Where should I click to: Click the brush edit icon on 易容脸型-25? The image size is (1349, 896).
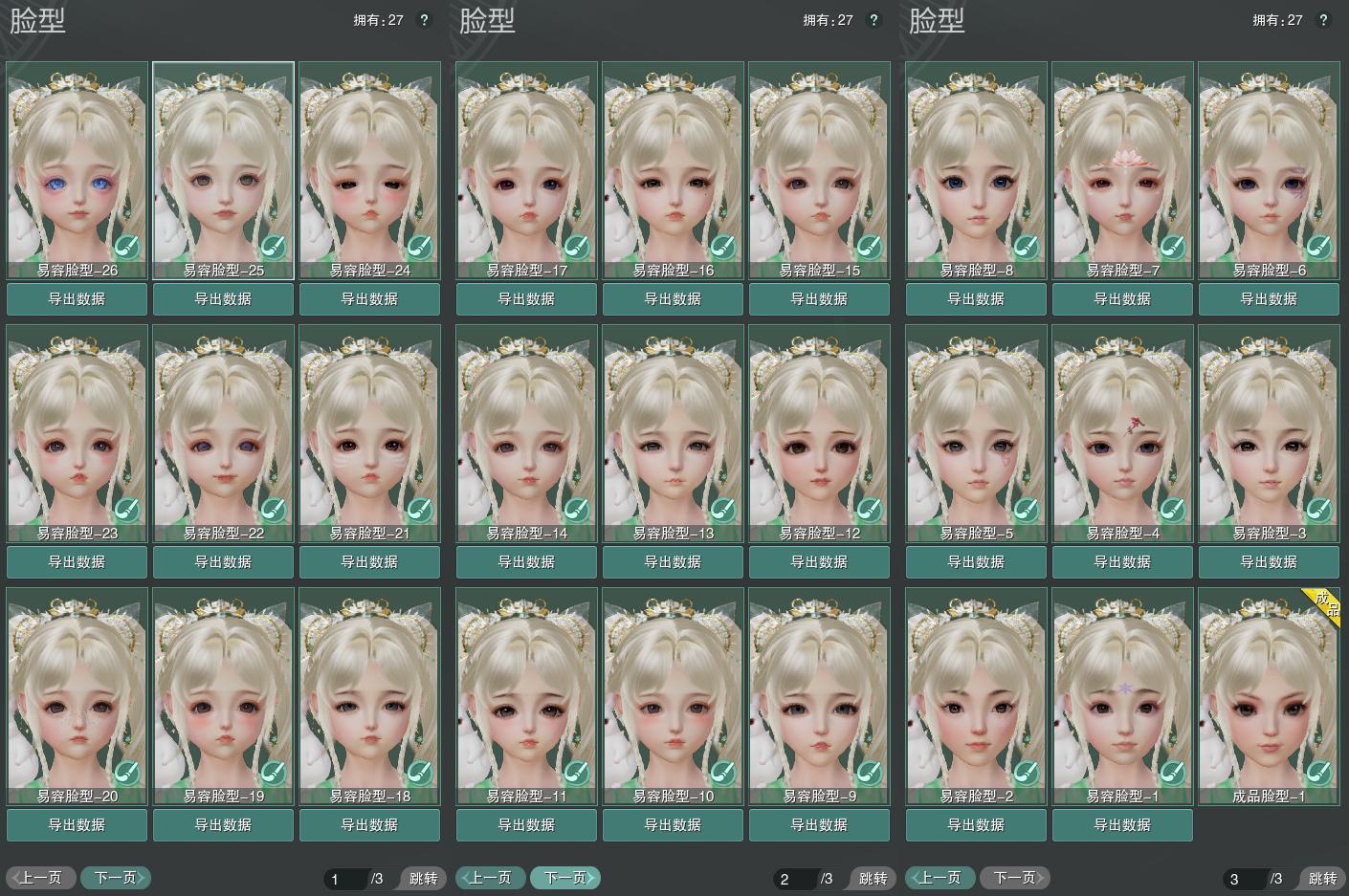273,247
